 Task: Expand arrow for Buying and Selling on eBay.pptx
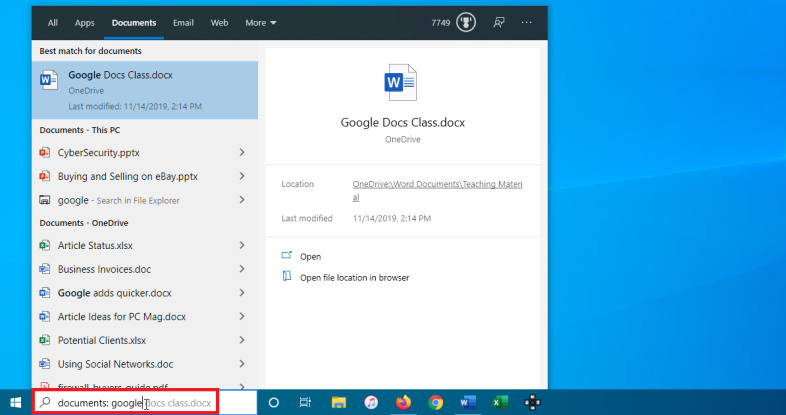click(x=242, y=176)
